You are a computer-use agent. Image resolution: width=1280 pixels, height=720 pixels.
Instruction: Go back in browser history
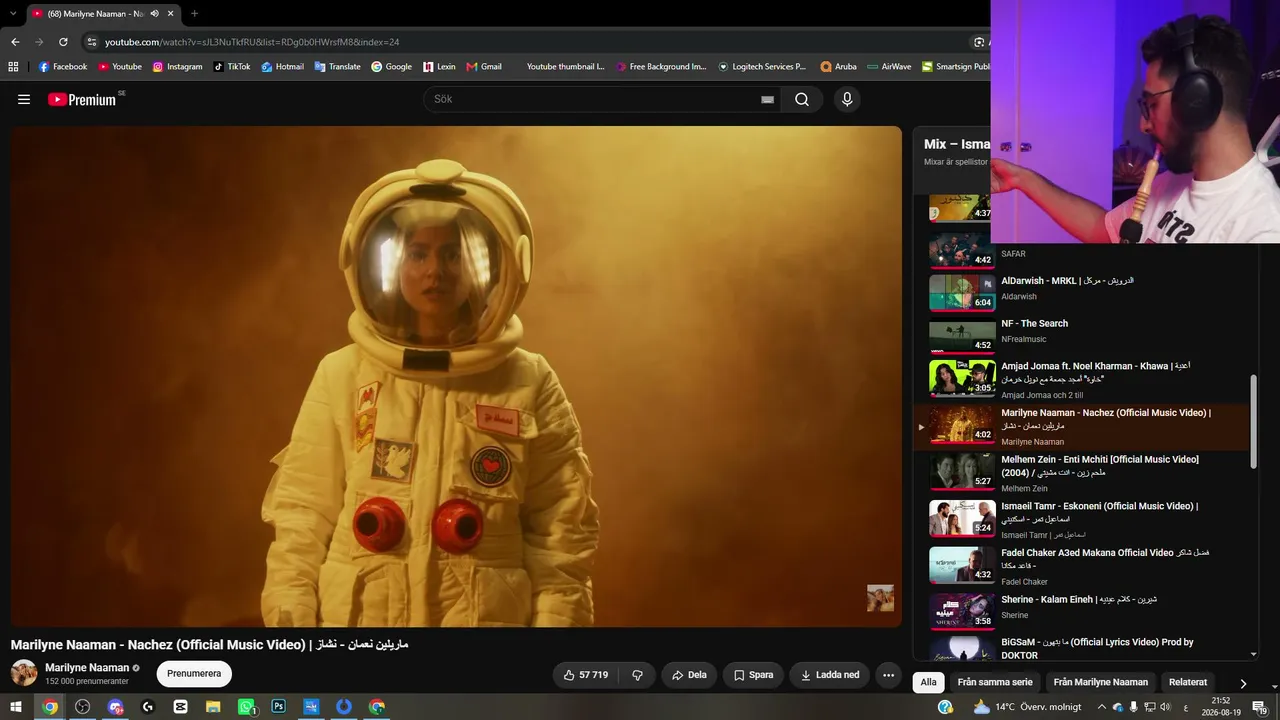point(15,42)
